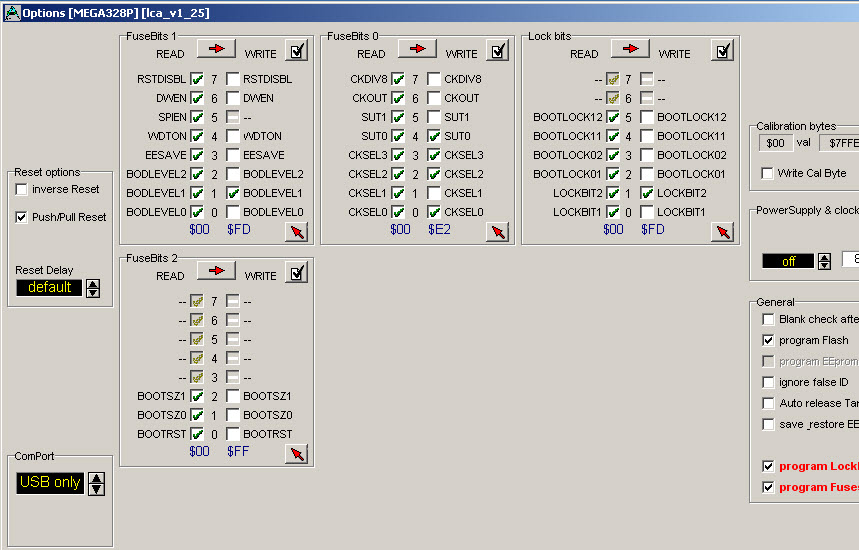
Task: Toggle write BODLEVEL2 fuse bit
Action: (x=233, y=174)
